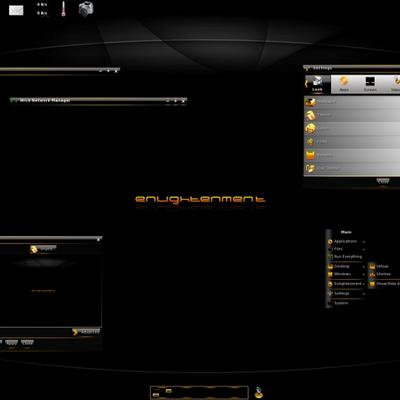Click the virtual desktop pager
The width and height of the screenshot is (400, 400).
[x=199, y=392]
